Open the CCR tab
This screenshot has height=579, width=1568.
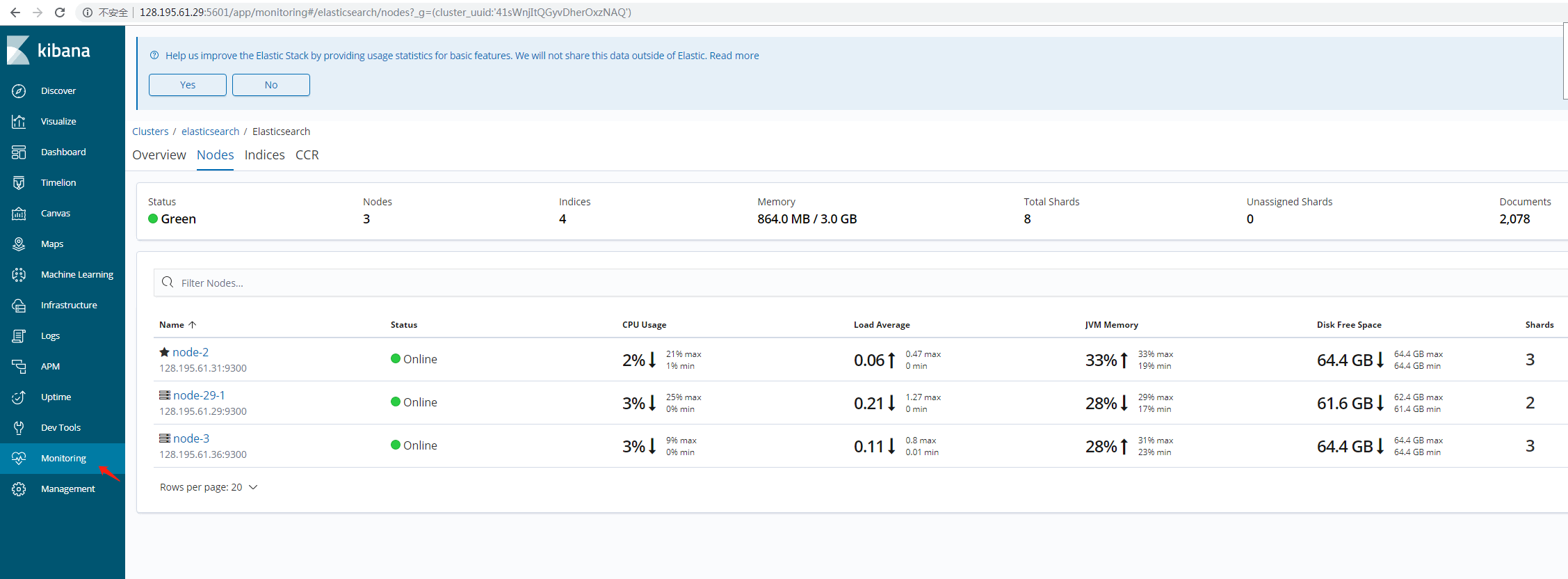pos(307,155)
